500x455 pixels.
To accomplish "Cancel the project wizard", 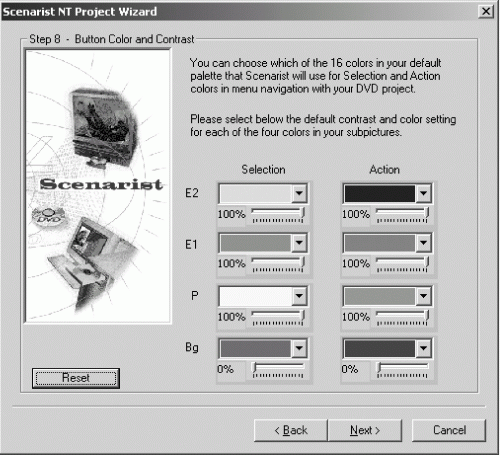I will 449,430.
